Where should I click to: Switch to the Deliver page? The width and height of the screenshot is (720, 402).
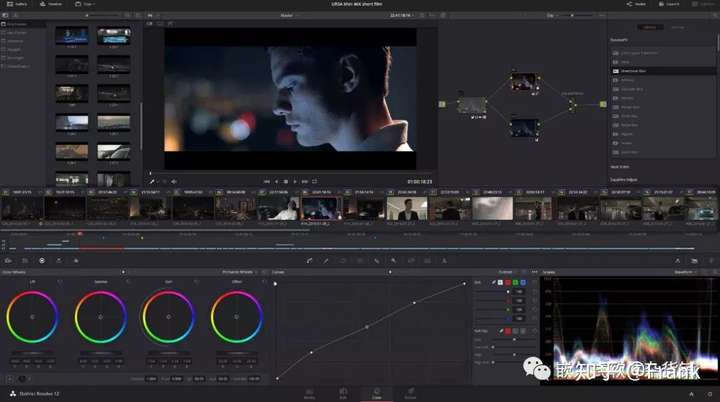[x=411, y=394]
